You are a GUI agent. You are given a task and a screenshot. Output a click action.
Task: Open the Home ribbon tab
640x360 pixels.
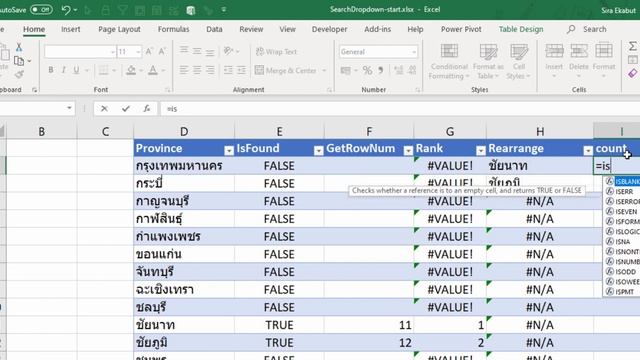34,29
